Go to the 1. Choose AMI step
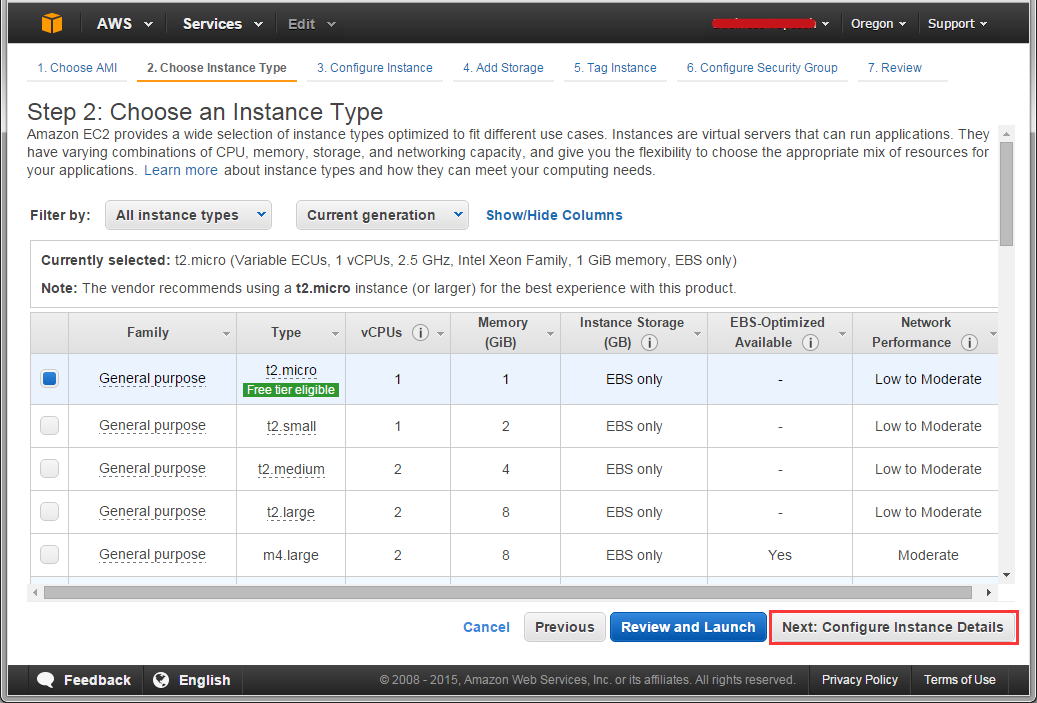 click(x=77, y=67)
